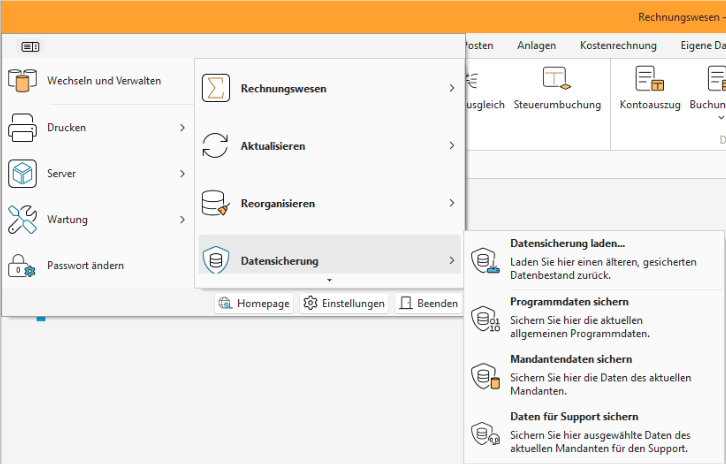Click the Rechnungswesen sigma icon

click(x=215, y=88)
